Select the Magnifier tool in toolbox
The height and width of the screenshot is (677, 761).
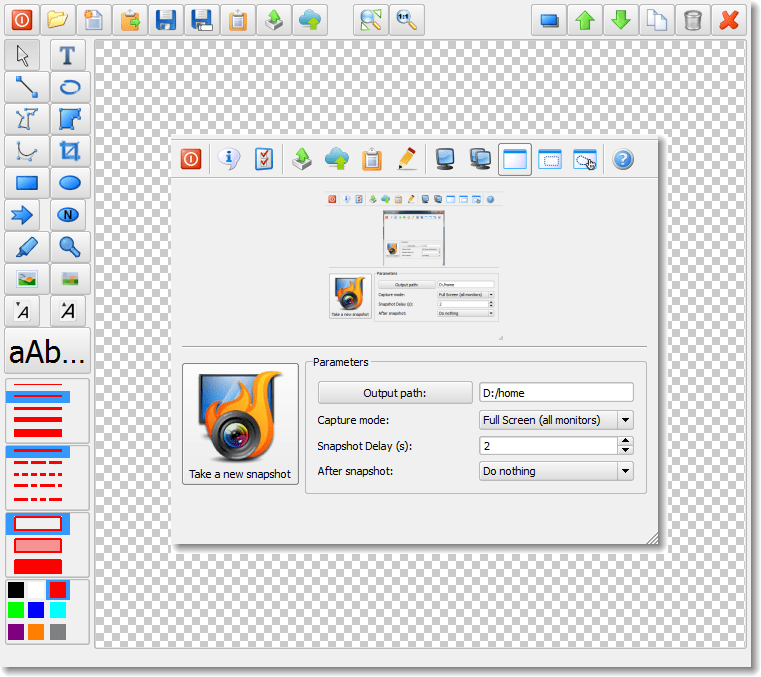pyautogui.click(x=69, y=246)
